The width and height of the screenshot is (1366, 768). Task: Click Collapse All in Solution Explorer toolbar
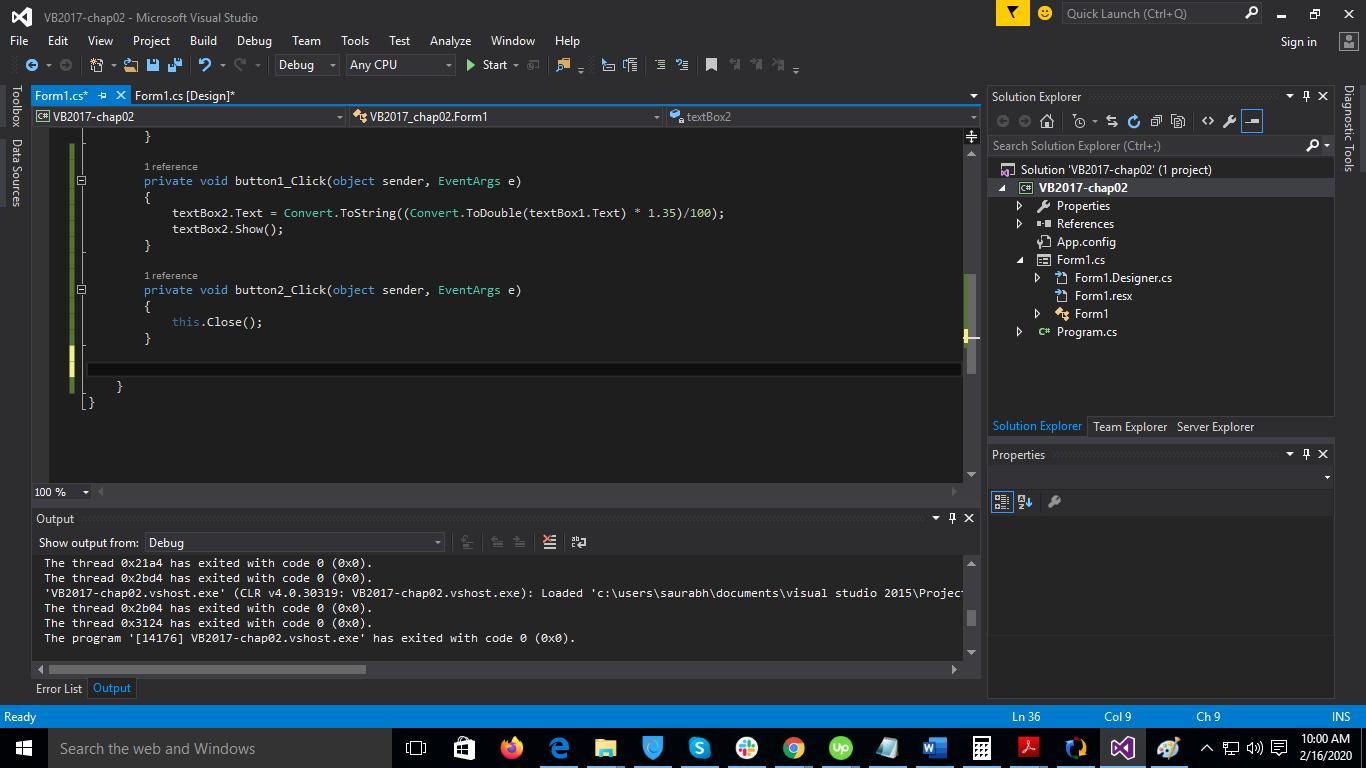[x=1156, y=121]
